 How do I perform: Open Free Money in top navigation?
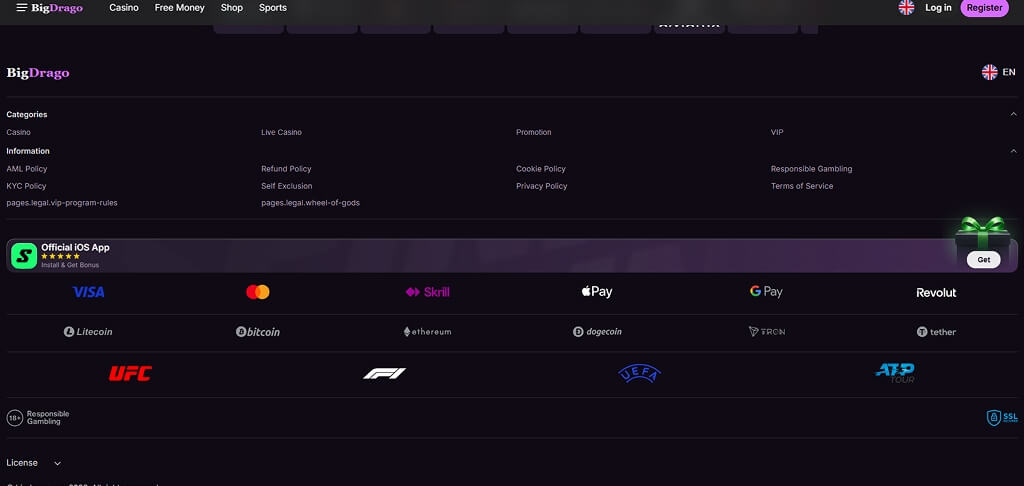pyautogui.click(x=180, y=8)
